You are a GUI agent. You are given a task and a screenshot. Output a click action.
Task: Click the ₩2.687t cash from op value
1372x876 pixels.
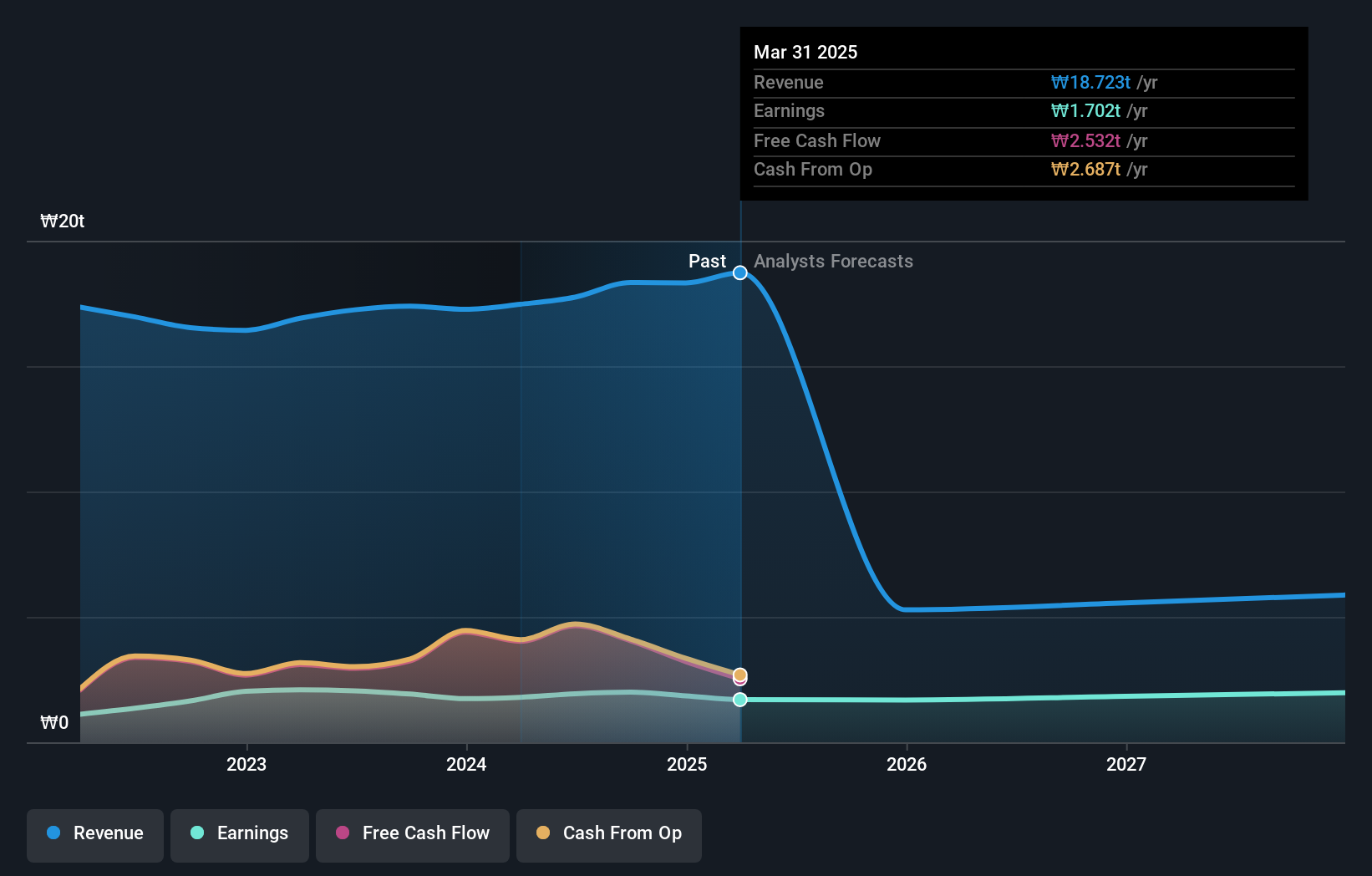pyautogui.click(x=1085, y=169)
